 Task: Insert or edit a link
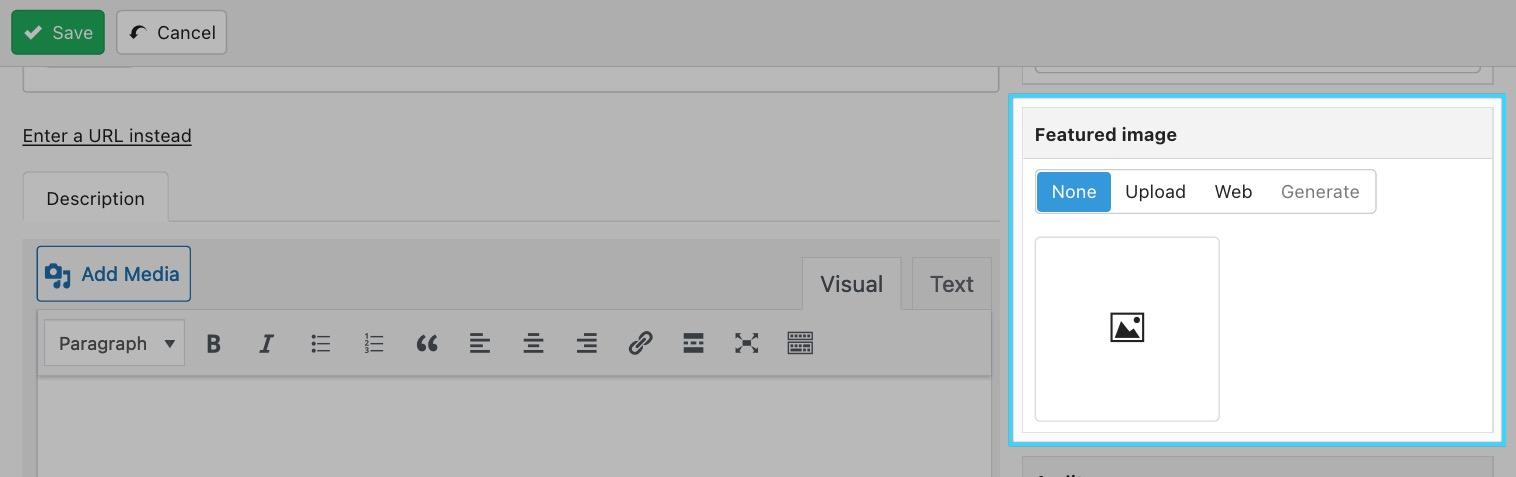click(640, 344)
